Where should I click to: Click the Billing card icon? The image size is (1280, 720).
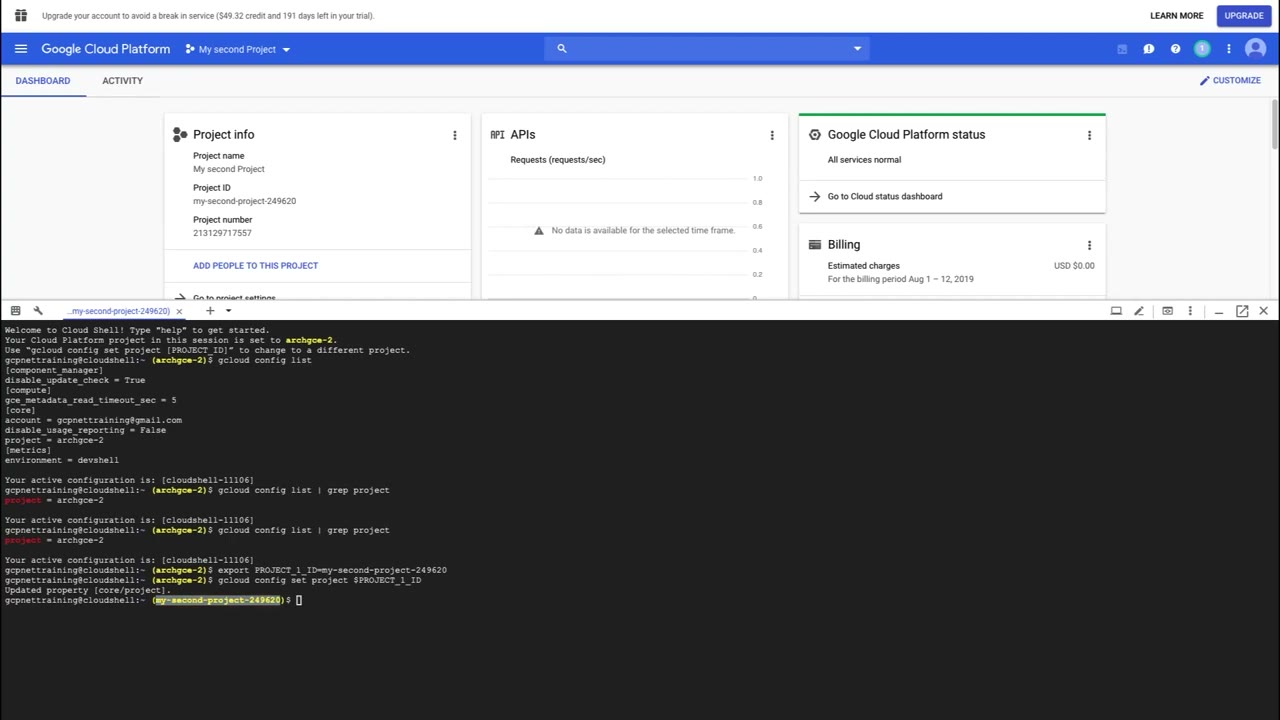click(814, 245)
